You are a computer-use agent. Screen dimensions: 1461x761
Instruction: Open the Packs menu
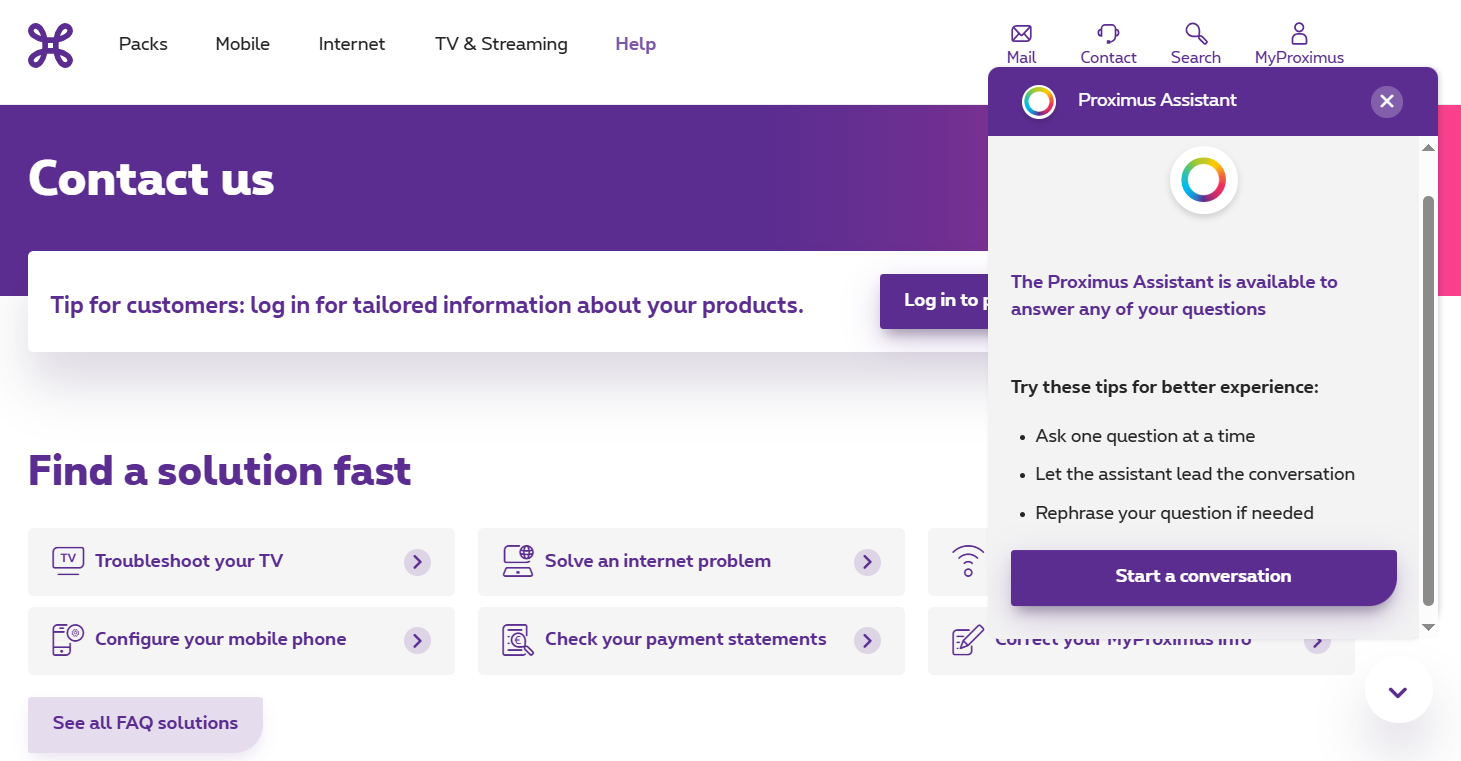click(x=143, y=44)
